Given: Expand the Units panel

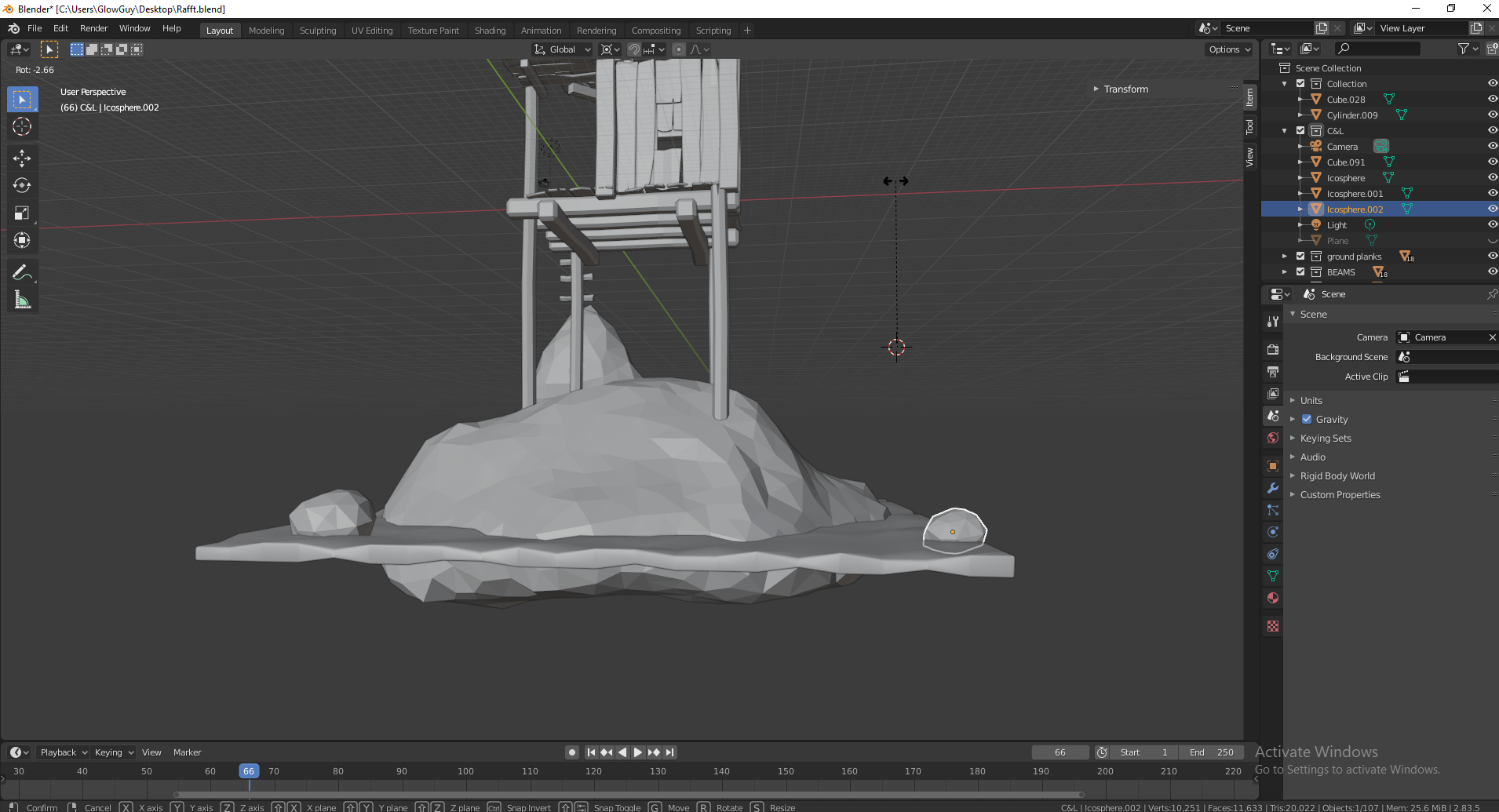Looking at the screenshot, I should point(1311,401).
